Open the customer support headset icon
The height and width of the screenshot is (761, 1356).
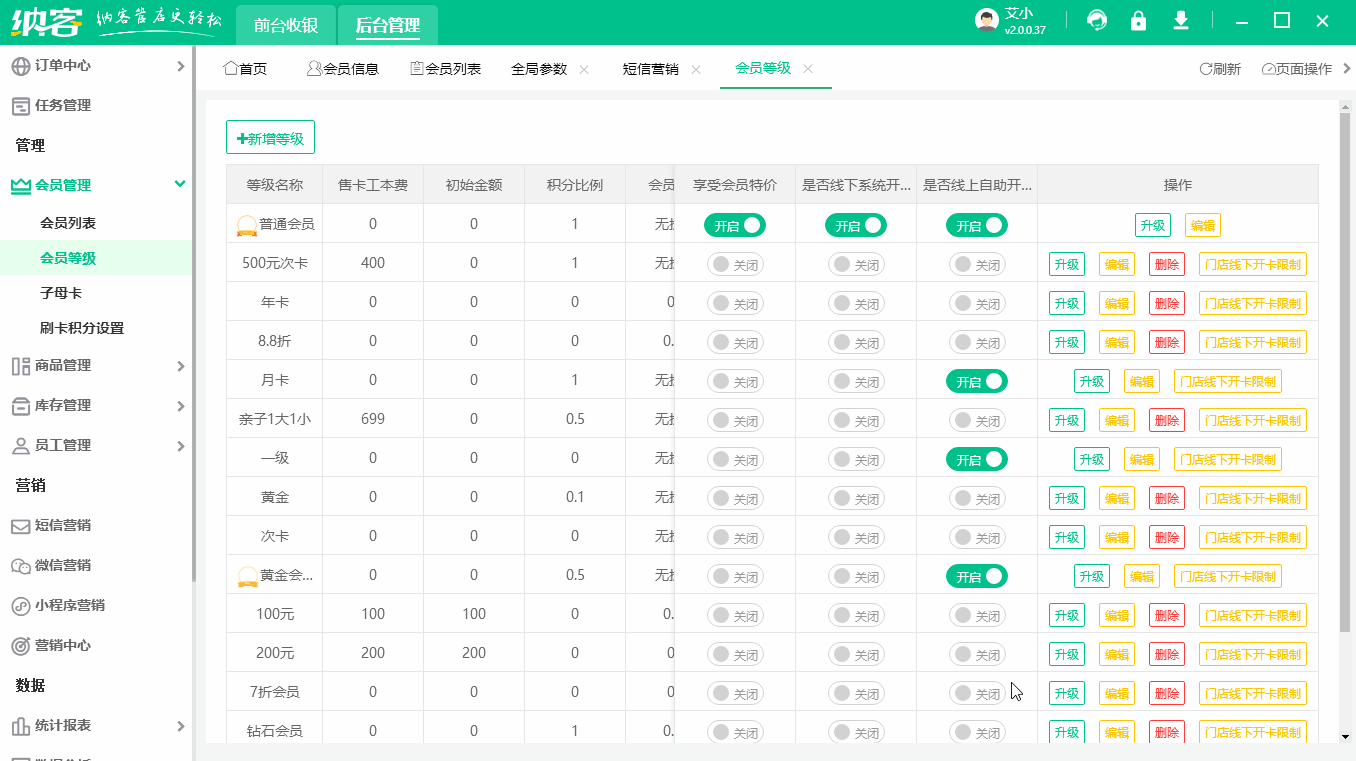(1096, 20)
